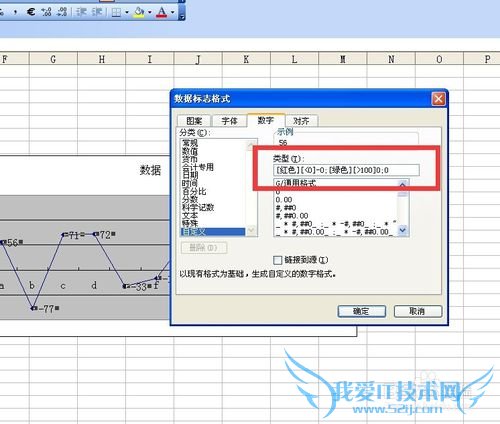
Task: Select column L header
Action: [x=294, y=59]
